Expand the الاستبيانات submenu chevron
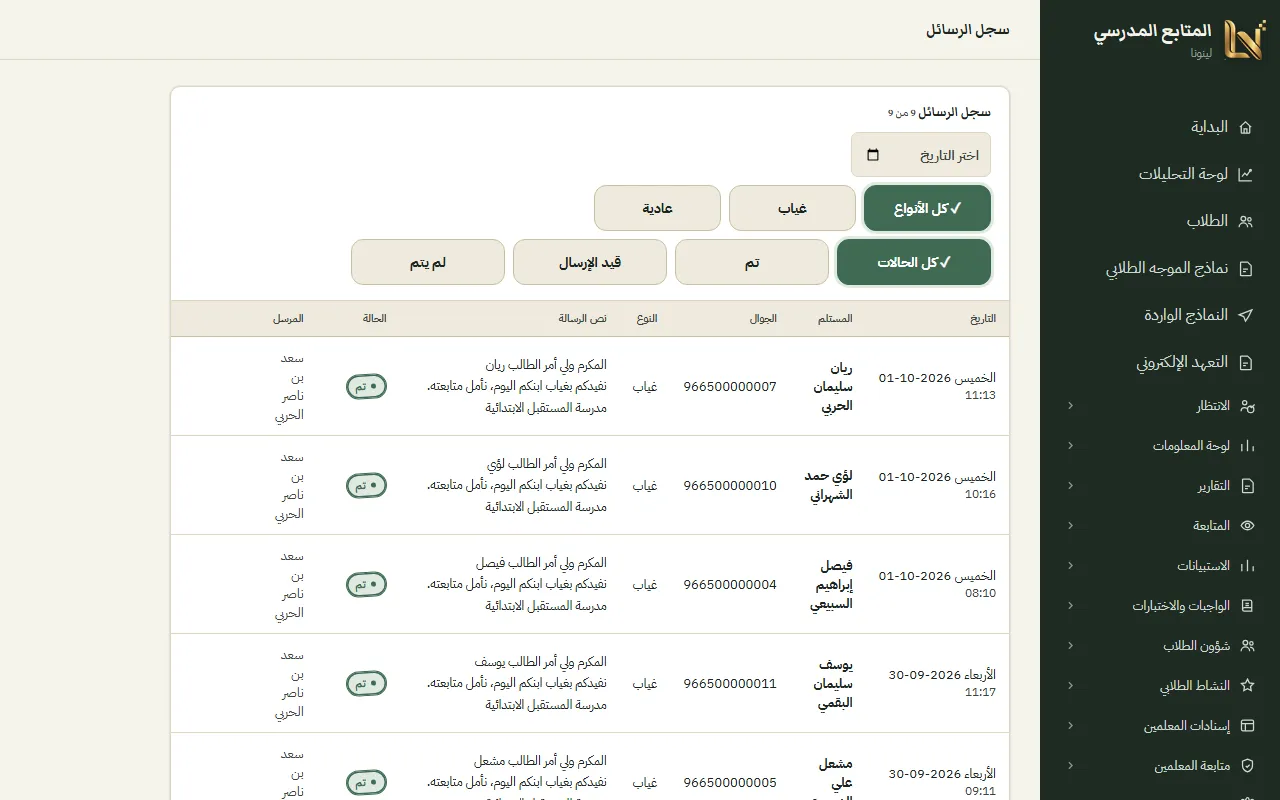This screenshot has width=1280, height=800. click(1070, 566)
